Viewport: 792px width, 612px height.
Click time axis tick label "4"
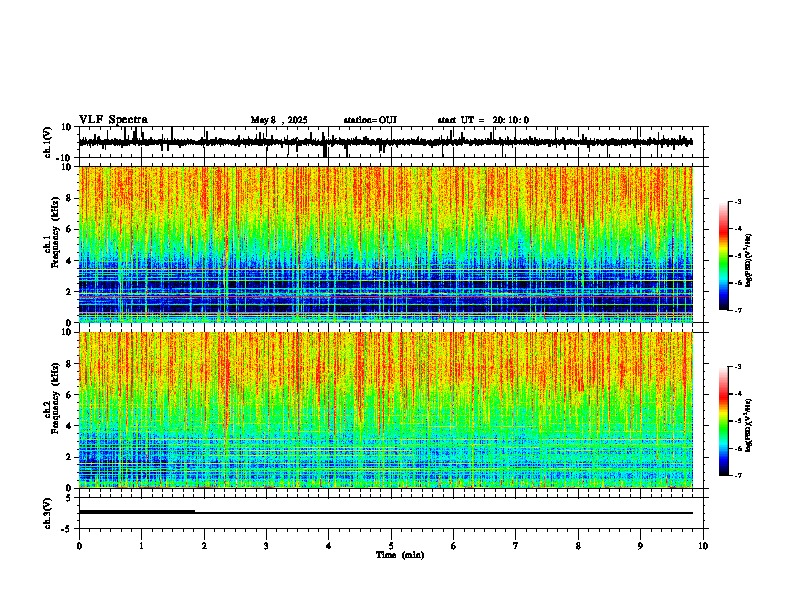[x=329, y=546]
